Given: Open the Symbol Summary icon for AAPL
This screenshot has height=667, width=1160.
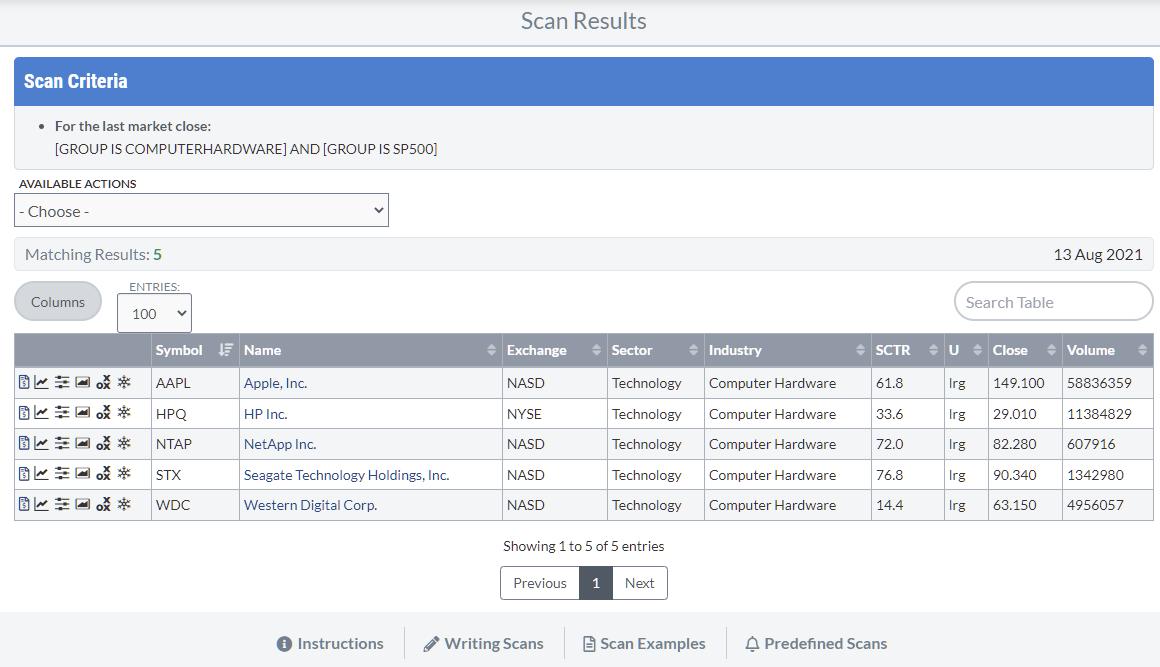Looking at the screenshot, I should pos(24,383).
